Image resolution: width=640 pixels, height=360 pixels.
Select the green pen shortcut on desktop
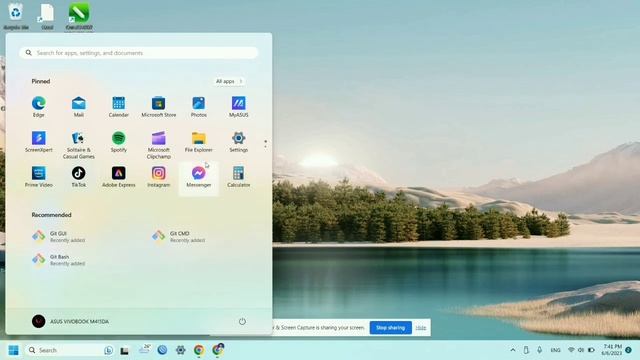(79, 16)
